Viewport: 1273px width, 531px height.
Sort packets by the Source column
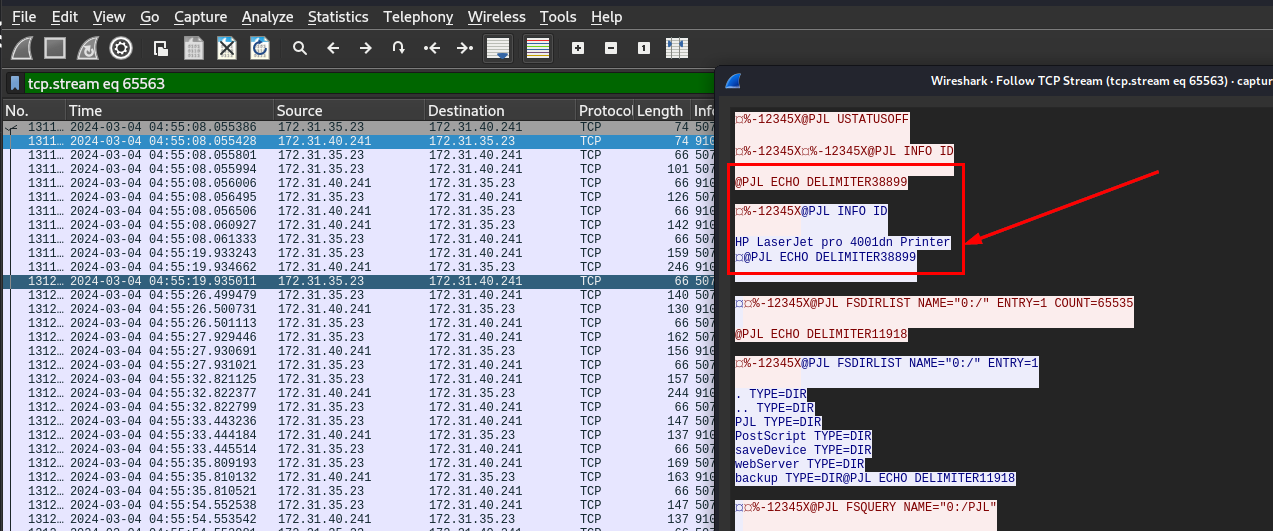299,111
